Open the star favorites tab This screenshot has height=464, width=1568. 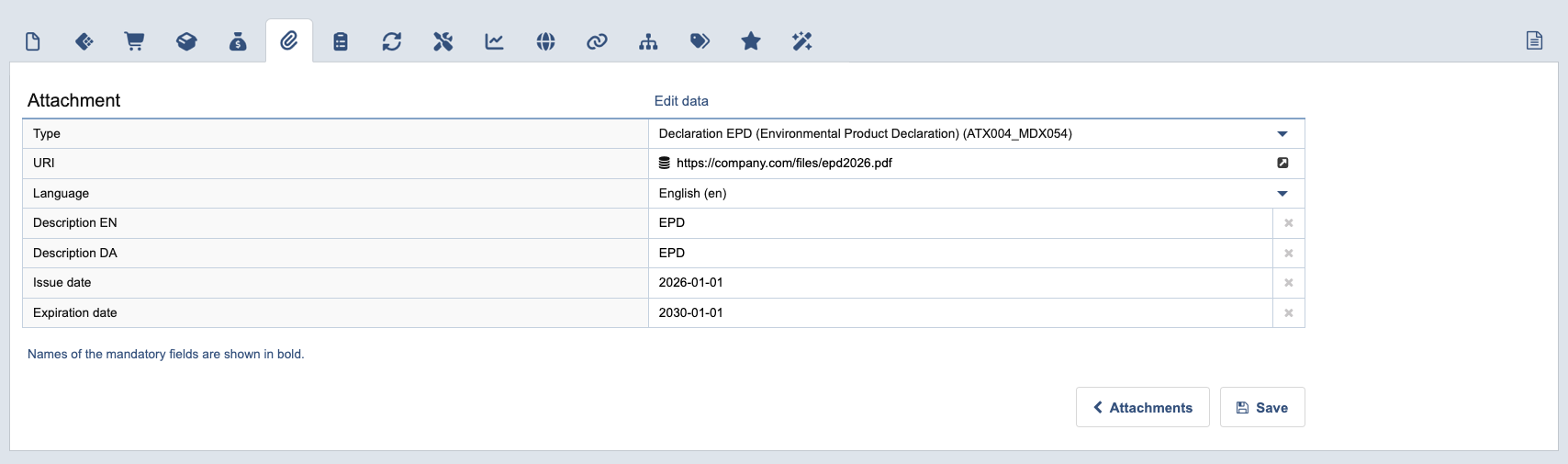pyautogui.click(x=751, y=41)
